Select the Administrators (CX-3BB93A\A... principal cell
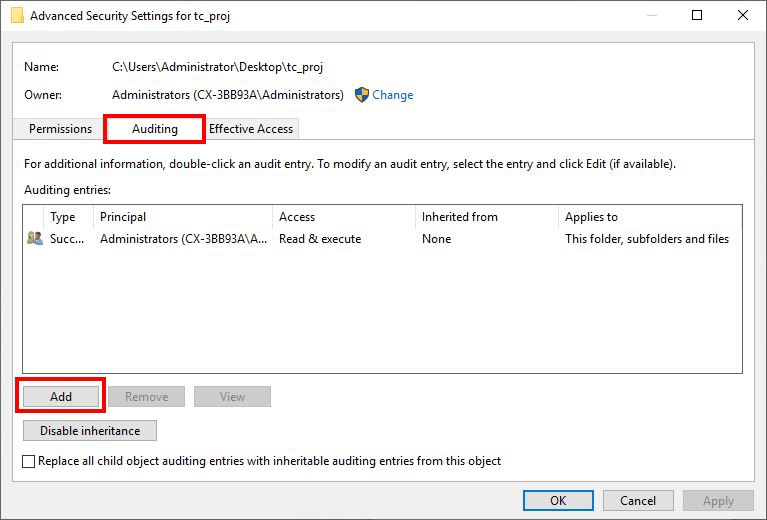The height and width of the screenshot is (520, 767). [183, 239]
